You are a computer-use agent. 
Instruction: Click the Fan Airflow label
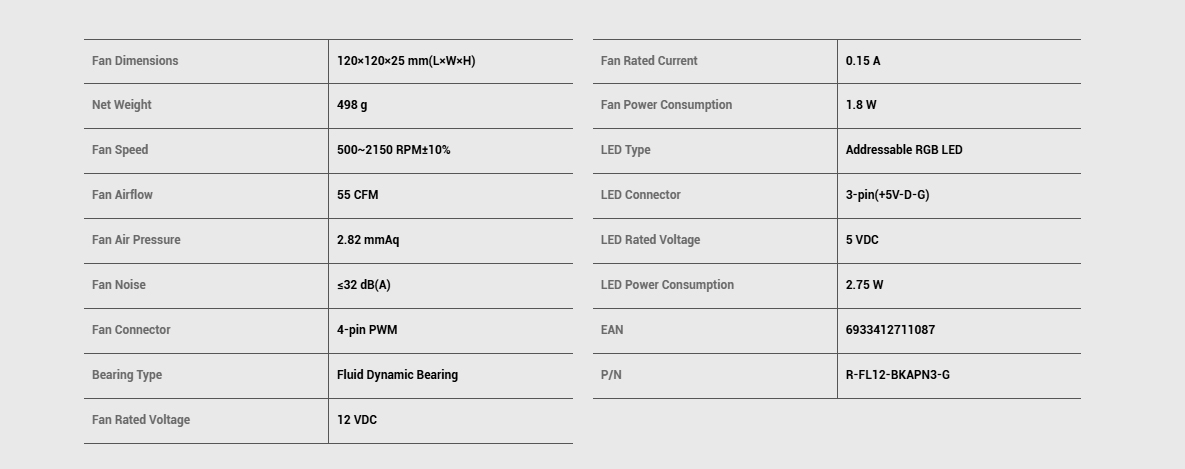click(x=122, y=195)
